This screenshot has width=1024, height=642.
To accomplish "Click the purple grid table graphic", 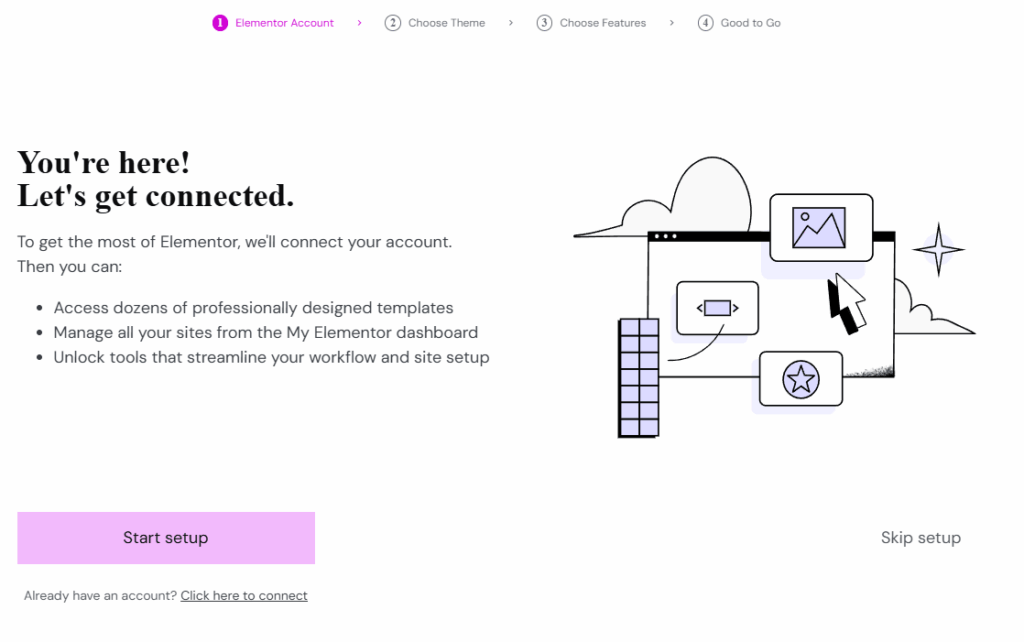I will click(x=639, y=378).
